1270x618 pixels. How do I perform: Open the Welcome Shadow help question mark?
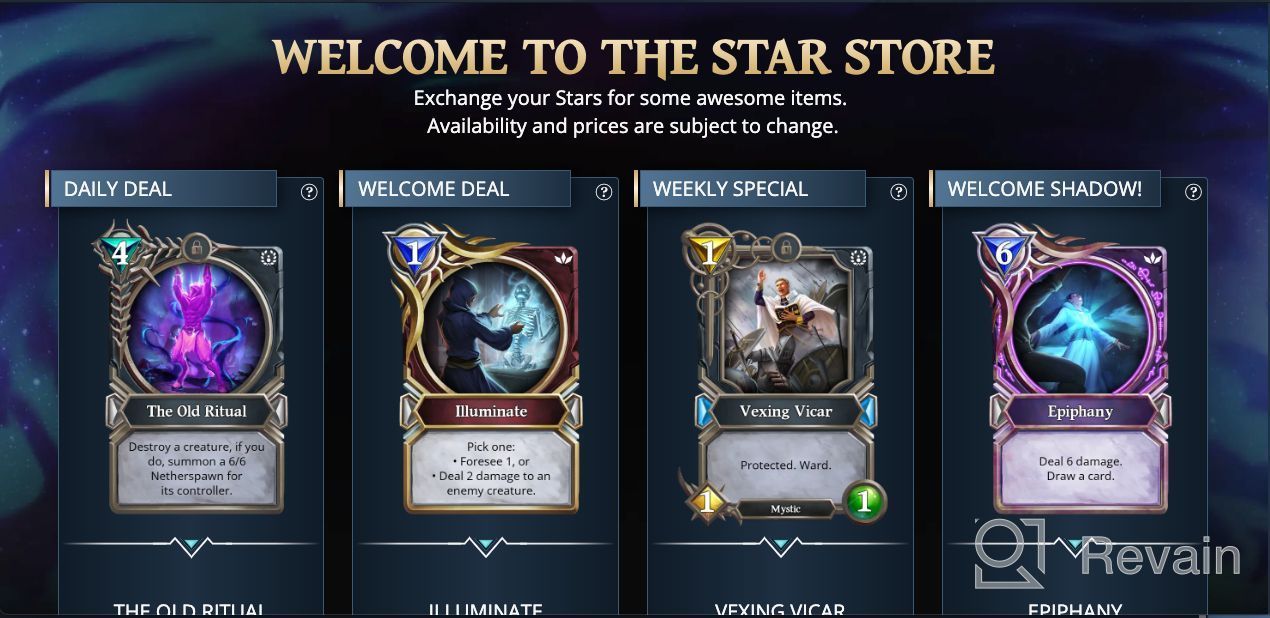pos(1193,192)
